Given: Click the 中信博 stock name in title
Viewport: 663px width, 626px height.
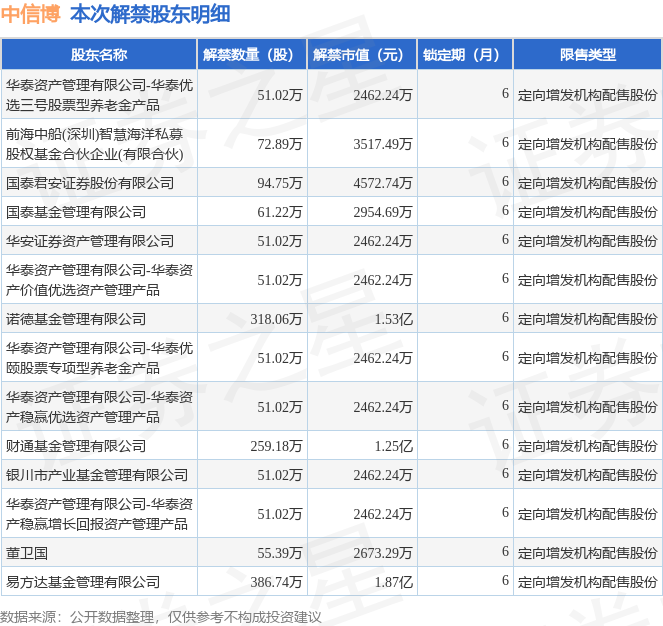Looking at the screenshot, I should [x=31, y=15].
